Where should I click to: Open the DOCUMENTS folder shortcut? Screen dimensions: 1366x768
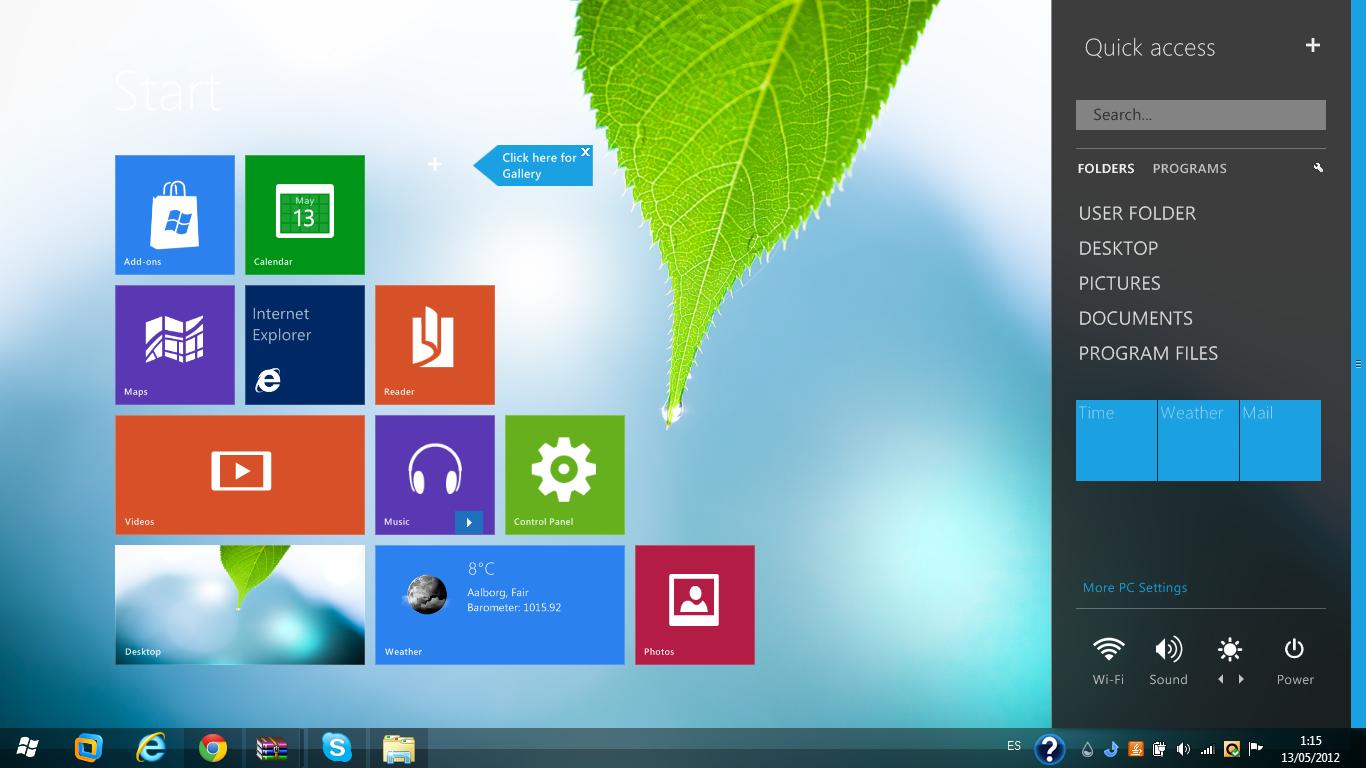point(1135,318)
